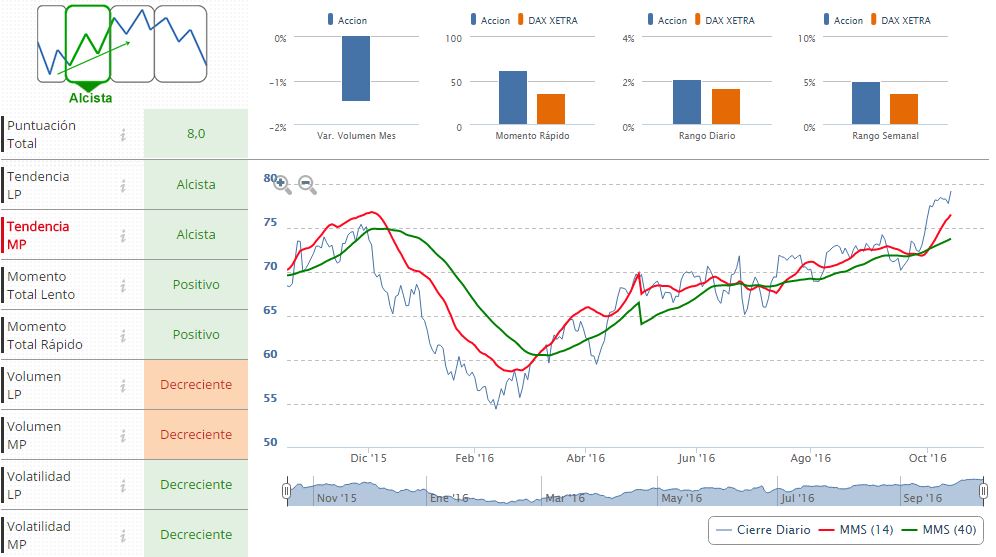
Task: Select the Tendencia MP row label
Action: pyautogui.click(x=40, y=235)
